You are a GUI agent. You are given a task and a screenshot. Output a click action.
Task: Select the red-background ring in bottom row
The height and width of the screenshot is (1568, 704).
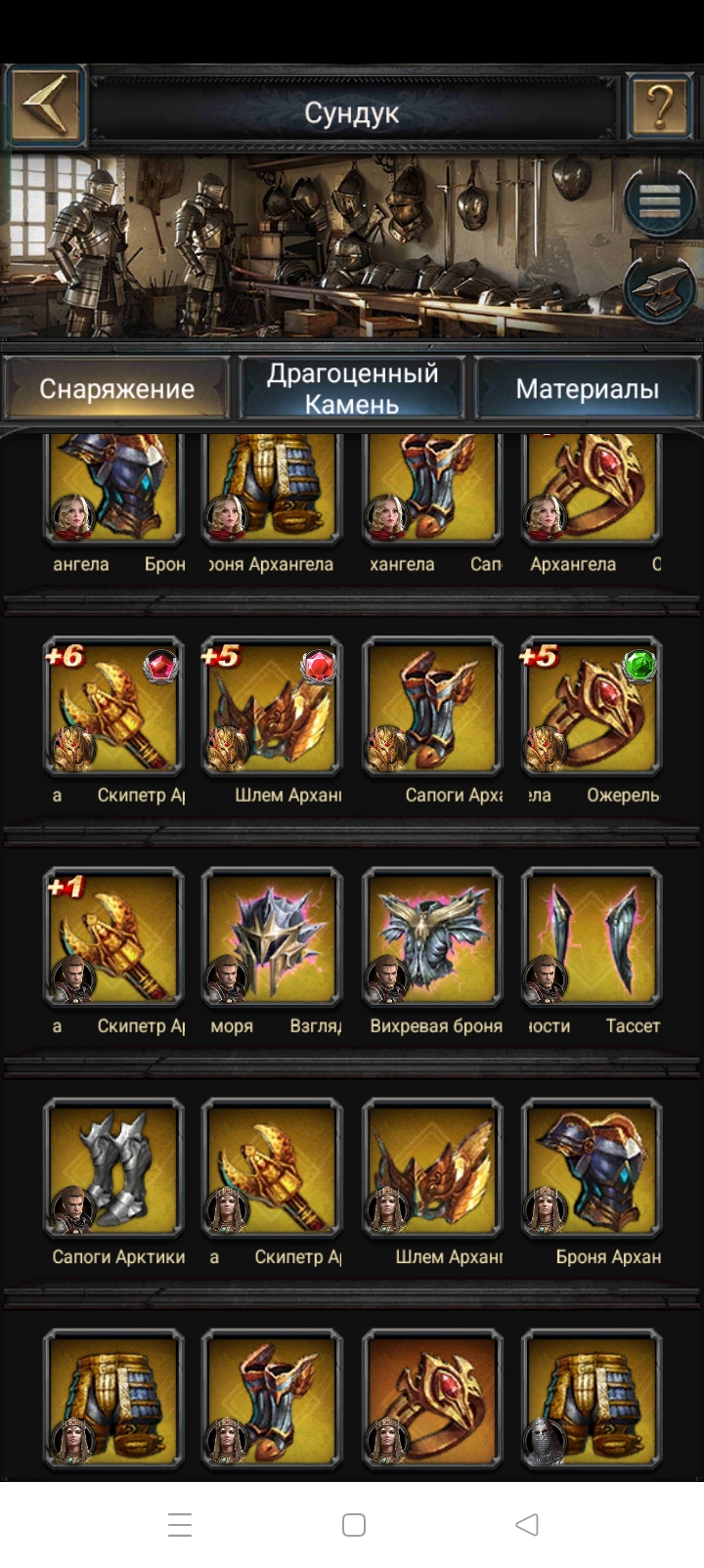(x=432, y=1399)
